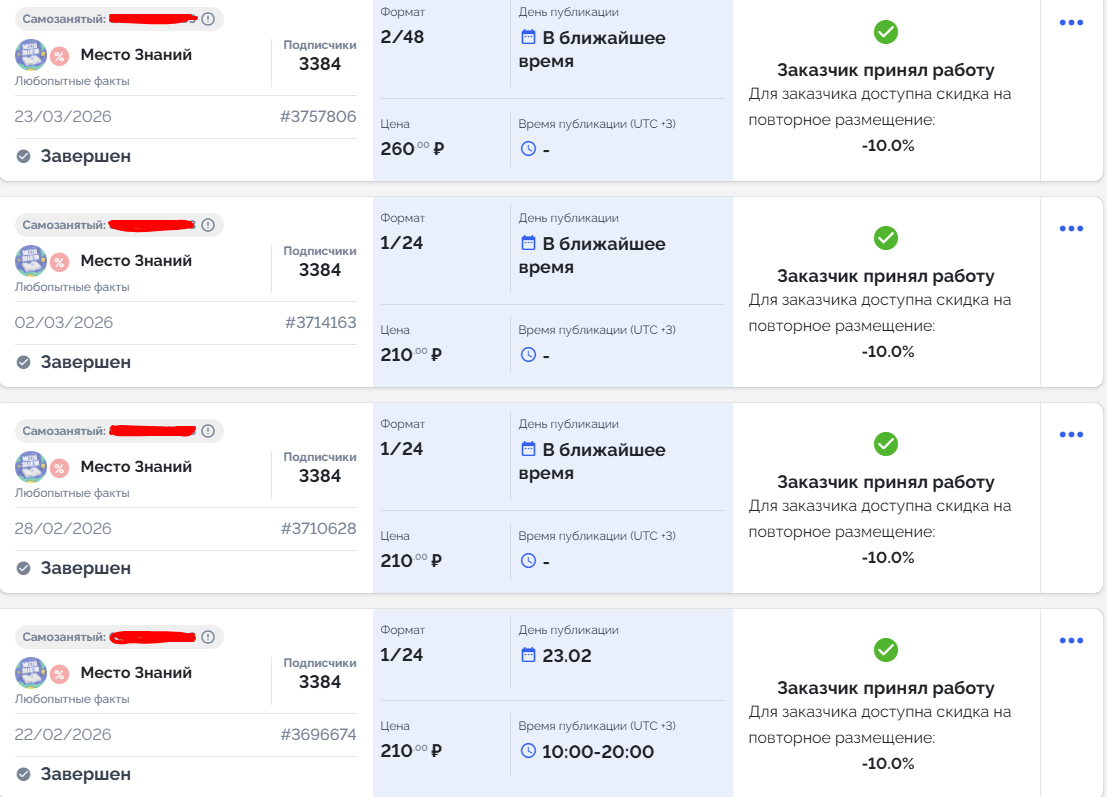Click green checkmark in order #3757806
Image resolution: width=1107 pixels, height=797 pixels.
886,32
